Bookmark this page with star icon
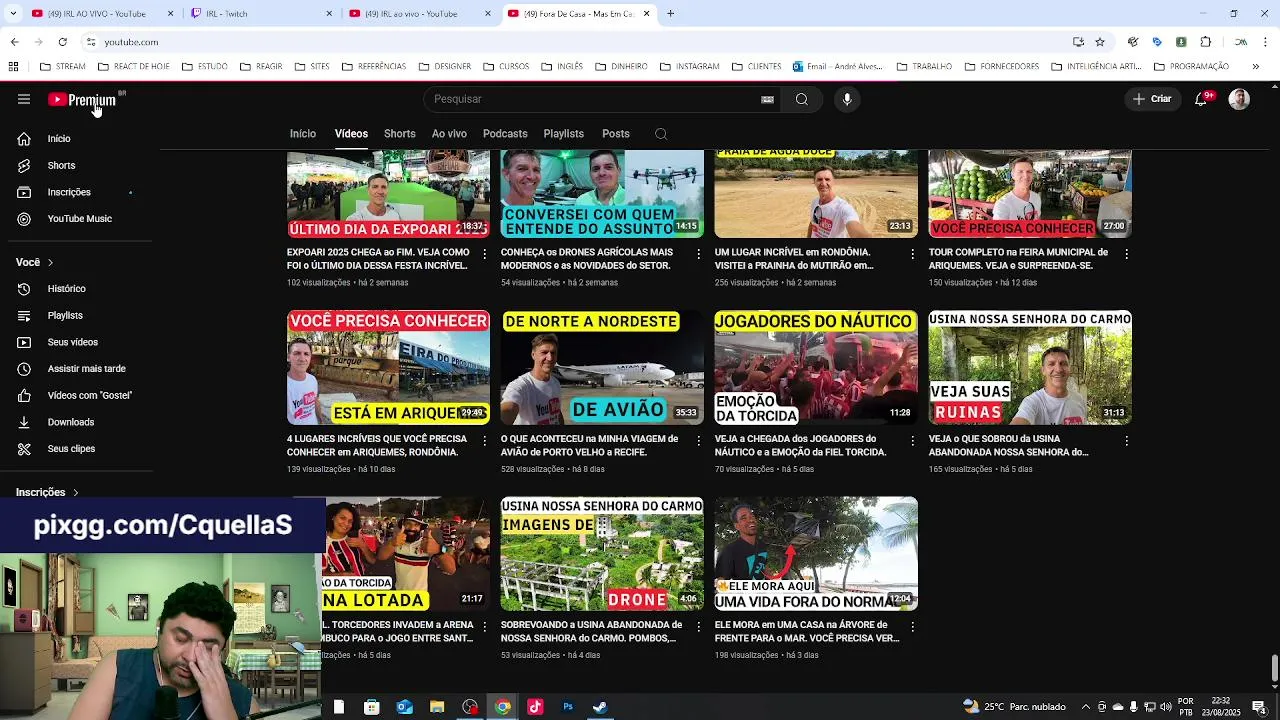This screenshot has height=720, width=1280. coord(1100,42)
